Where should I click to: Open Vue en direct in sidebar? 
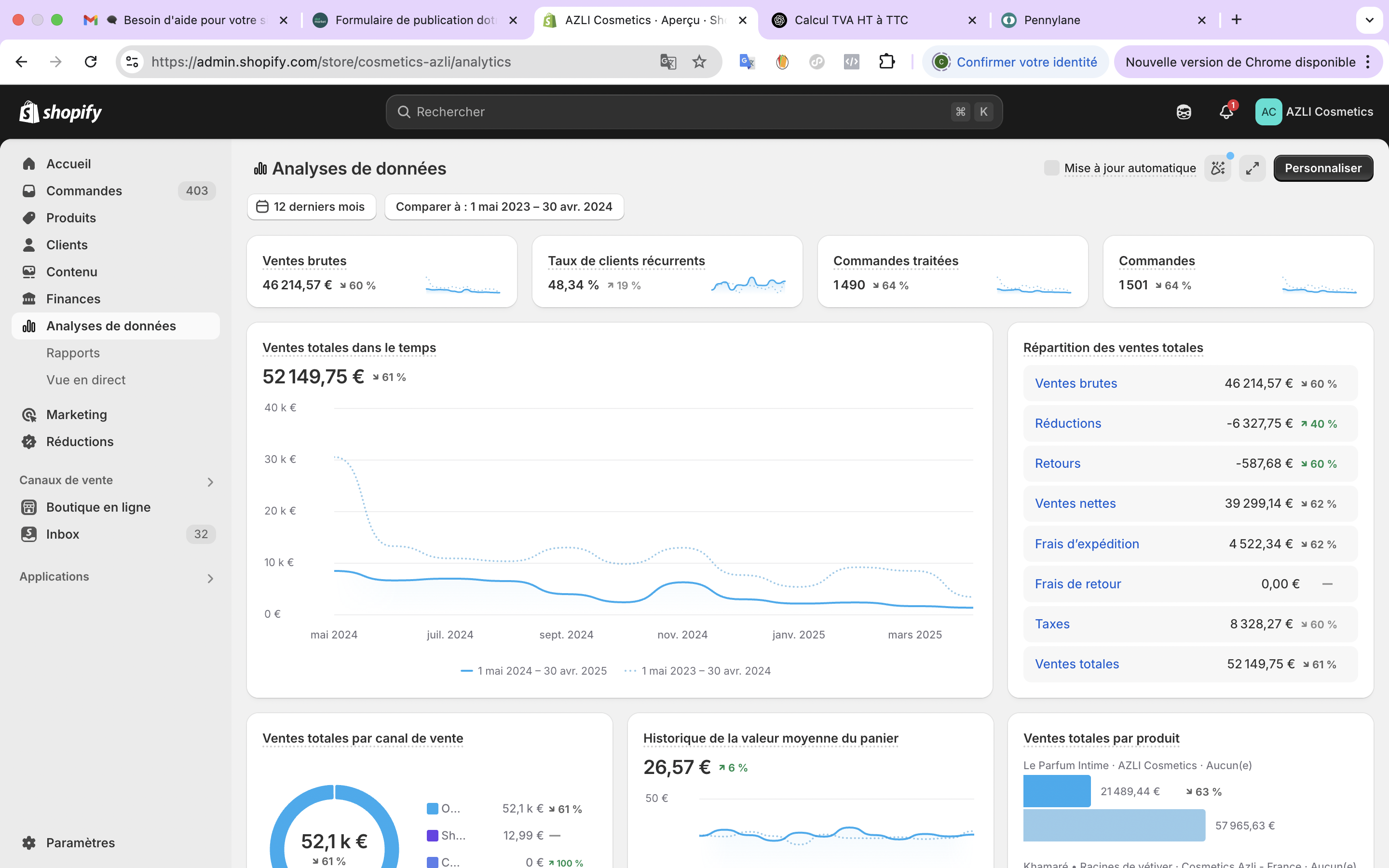click(x=86, y=380)
